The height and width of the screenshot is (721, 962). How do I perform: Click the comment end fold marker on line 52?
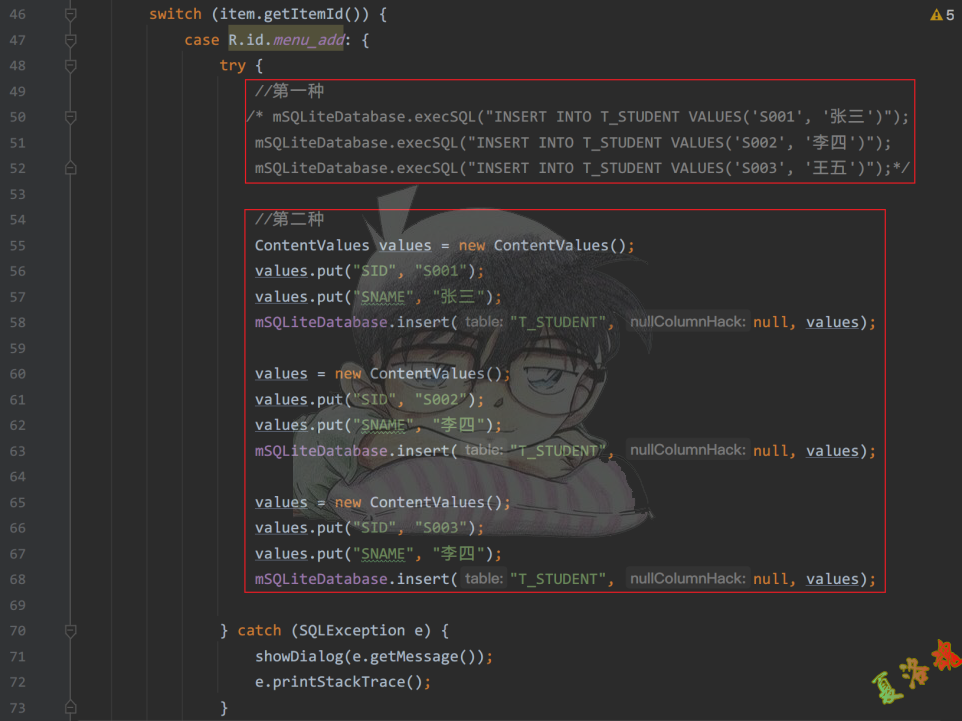(70, 168)
